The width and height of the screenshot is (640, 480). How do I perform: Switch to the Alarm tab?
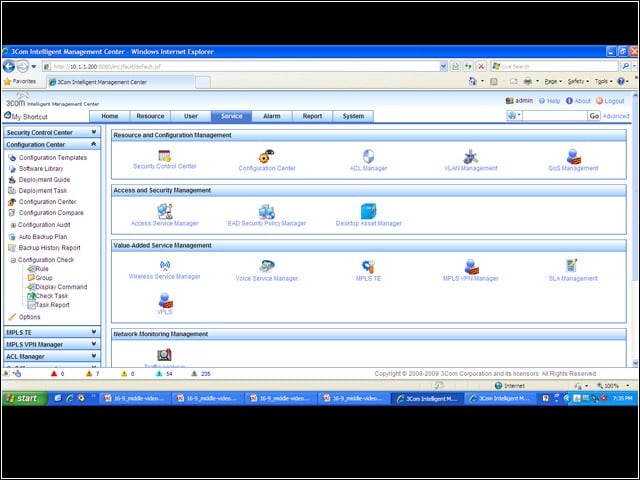pyautogui.click(x=272, y=116)
